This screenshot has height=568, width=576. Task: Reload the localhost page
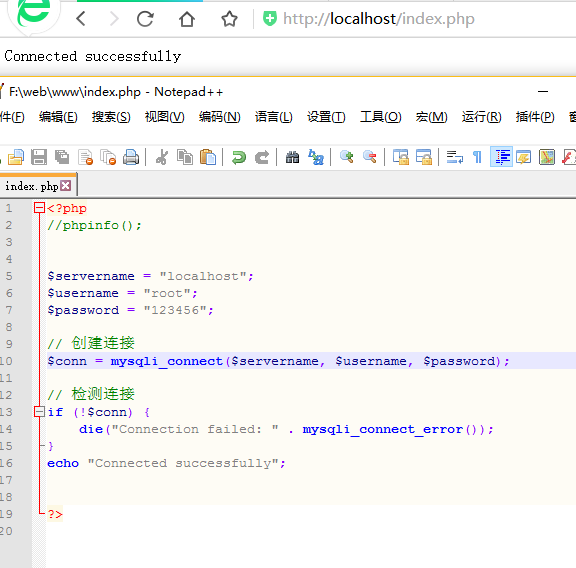coord(145,19)
